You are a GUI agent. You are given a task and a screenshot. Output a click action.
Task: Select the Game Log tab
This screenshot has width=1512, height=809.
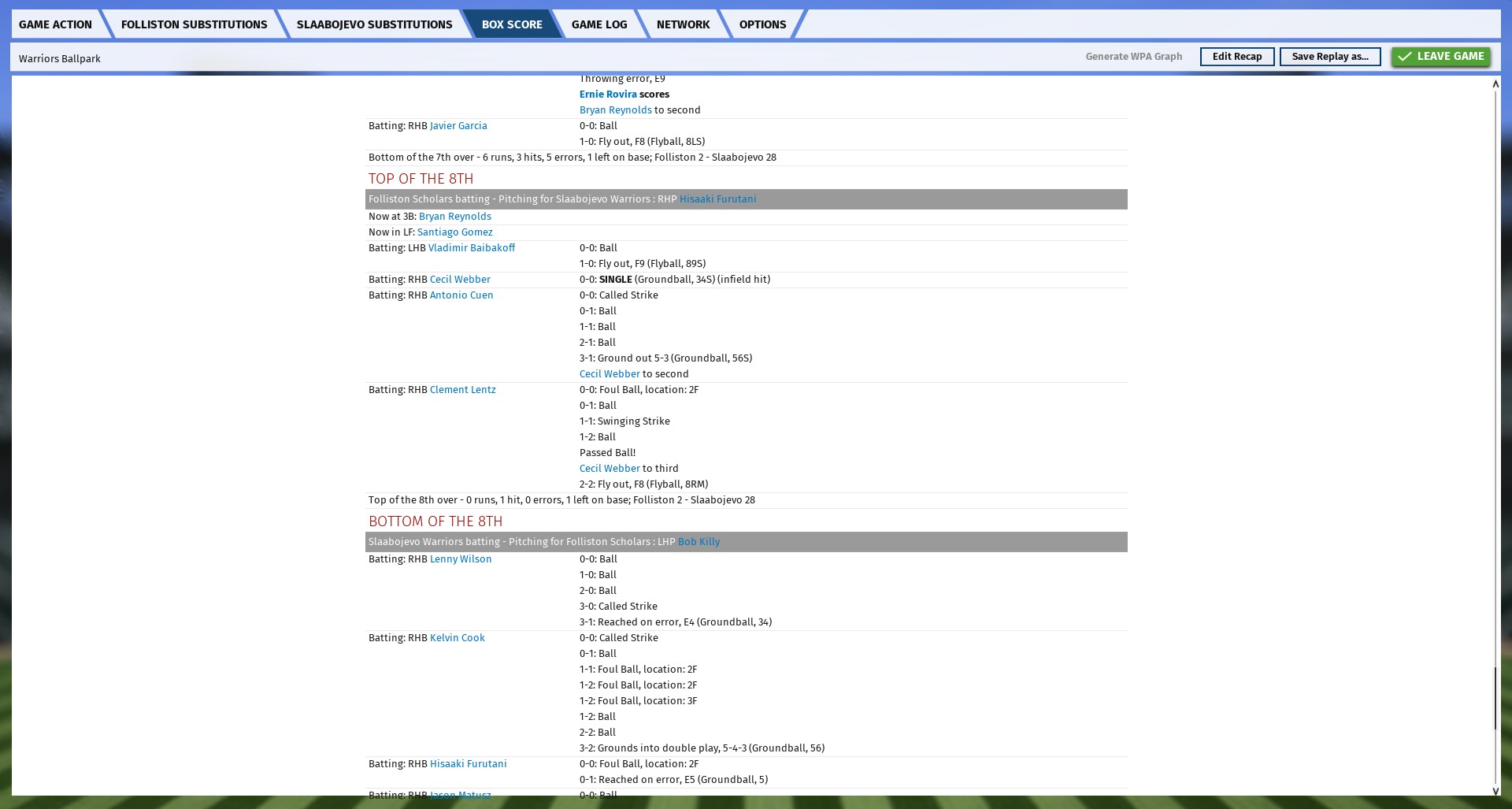click(x=598, y=24)
